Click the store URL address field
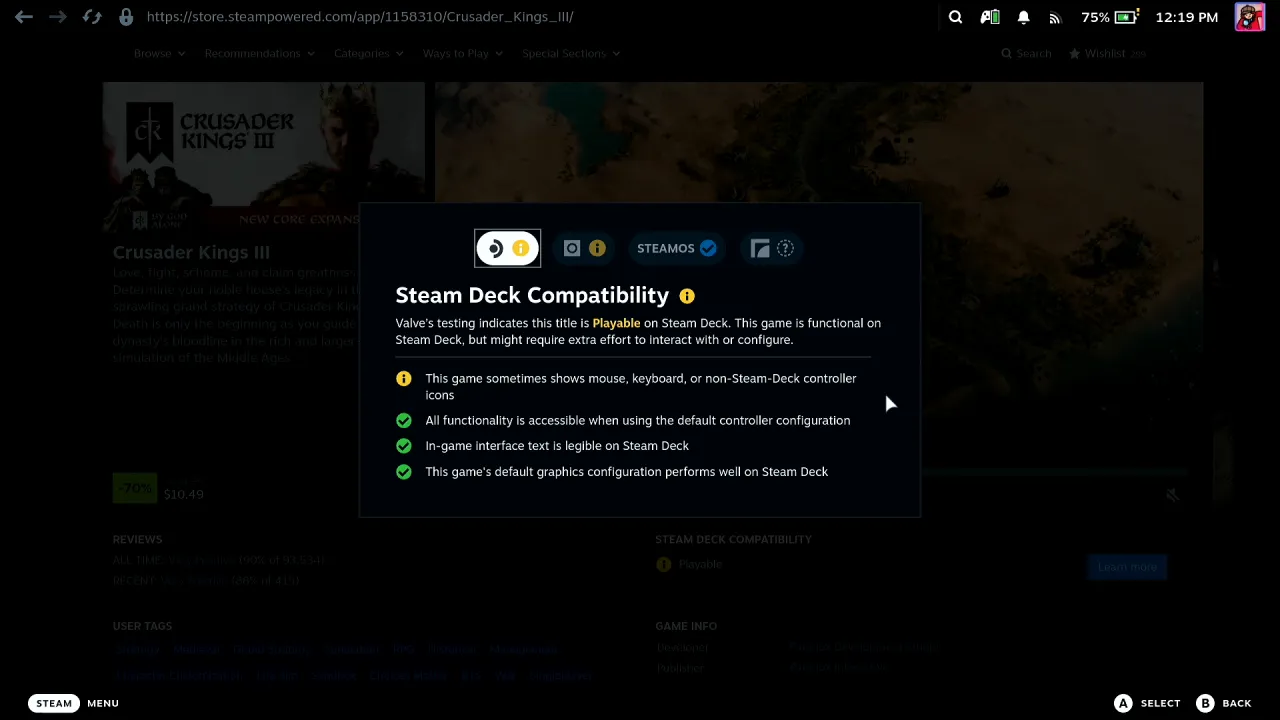Viewport: 1280px width, 720px height. pos(360,17)
